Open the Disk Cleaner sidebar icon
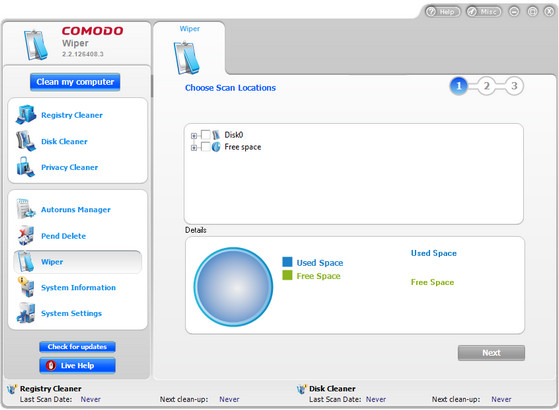Image resolution: width=559 pixels, height=410 pixels. [x=26, y=141]
